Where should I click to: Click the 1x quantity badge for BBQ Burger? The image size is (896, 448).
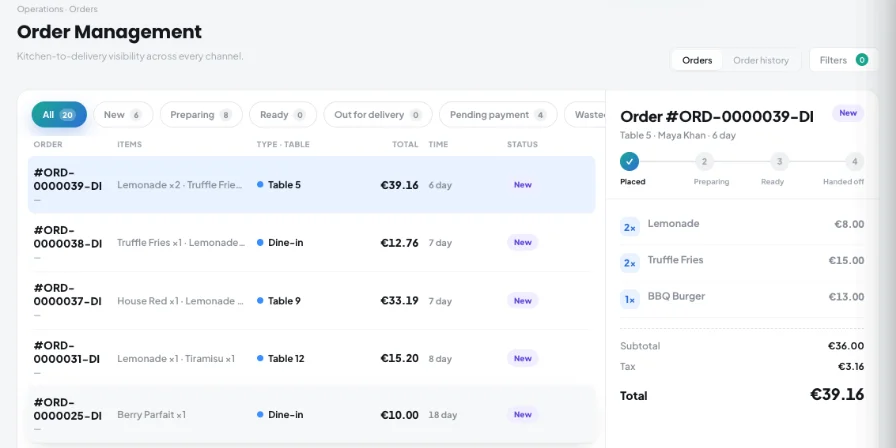click(630, 299)
